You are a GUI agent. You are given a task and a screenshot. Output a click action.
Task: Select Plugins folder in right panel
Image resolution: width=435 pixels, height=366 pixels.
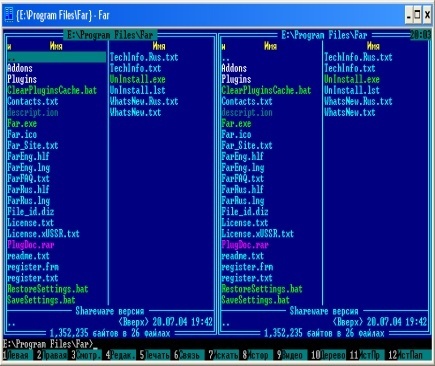pyautogui.click(x=236, y=79)
